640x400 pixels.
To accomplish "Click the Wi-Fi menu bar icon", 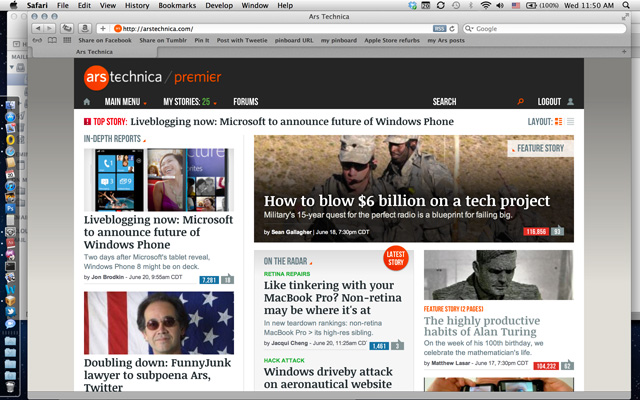I will (485, 5).
